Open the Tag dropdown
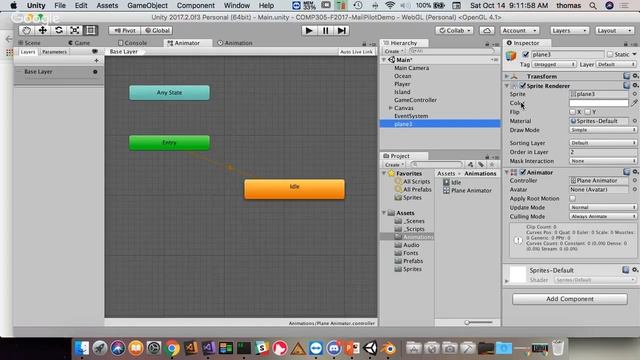Screen dimensions: 640x360 pos(553,64)
